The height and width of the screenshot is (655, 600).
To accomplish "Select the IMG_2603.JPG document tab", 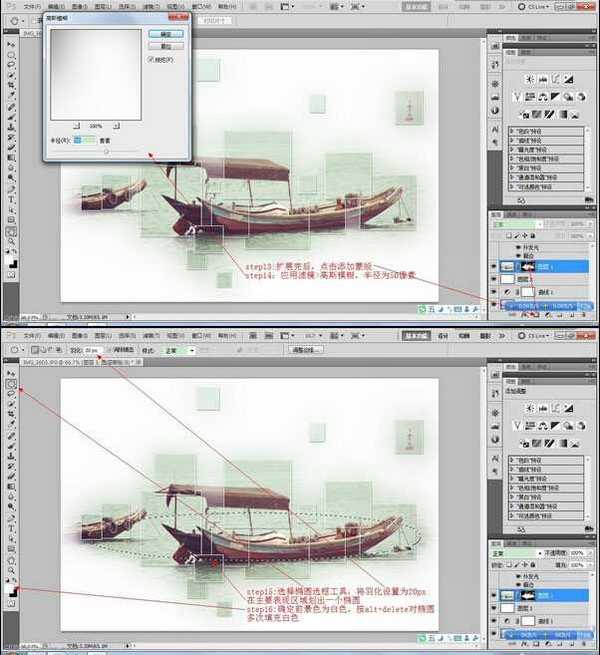I will (x=80, y=363).
